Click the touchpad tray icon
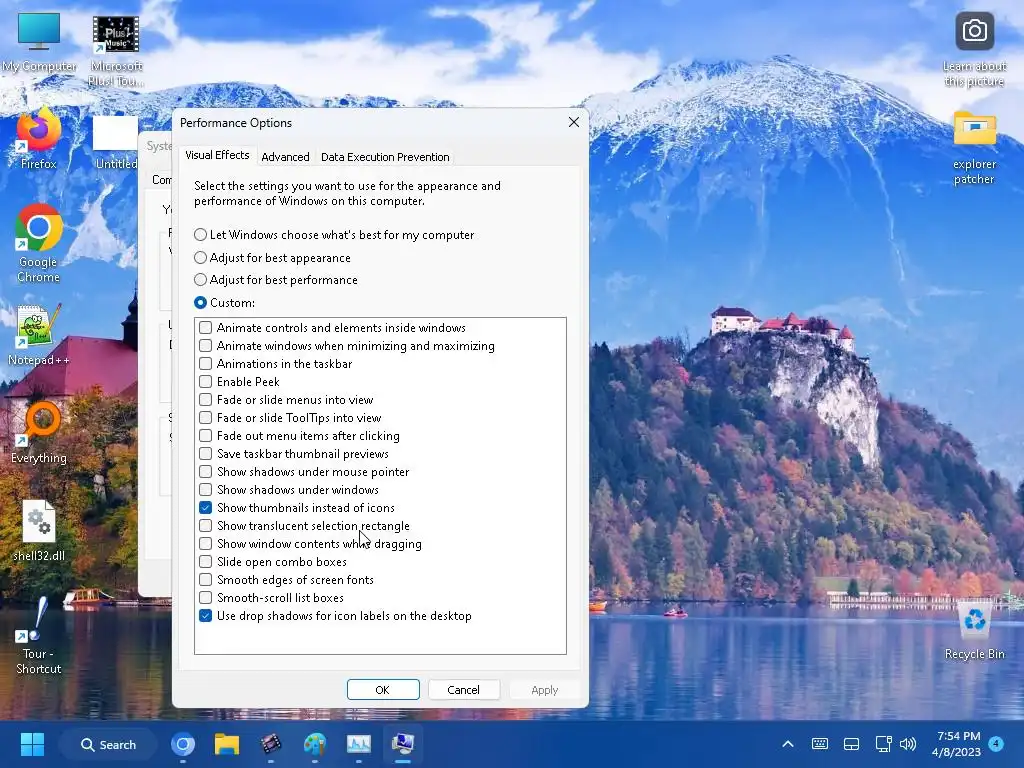Viewport: 1024px width, 768px height. 851,744
